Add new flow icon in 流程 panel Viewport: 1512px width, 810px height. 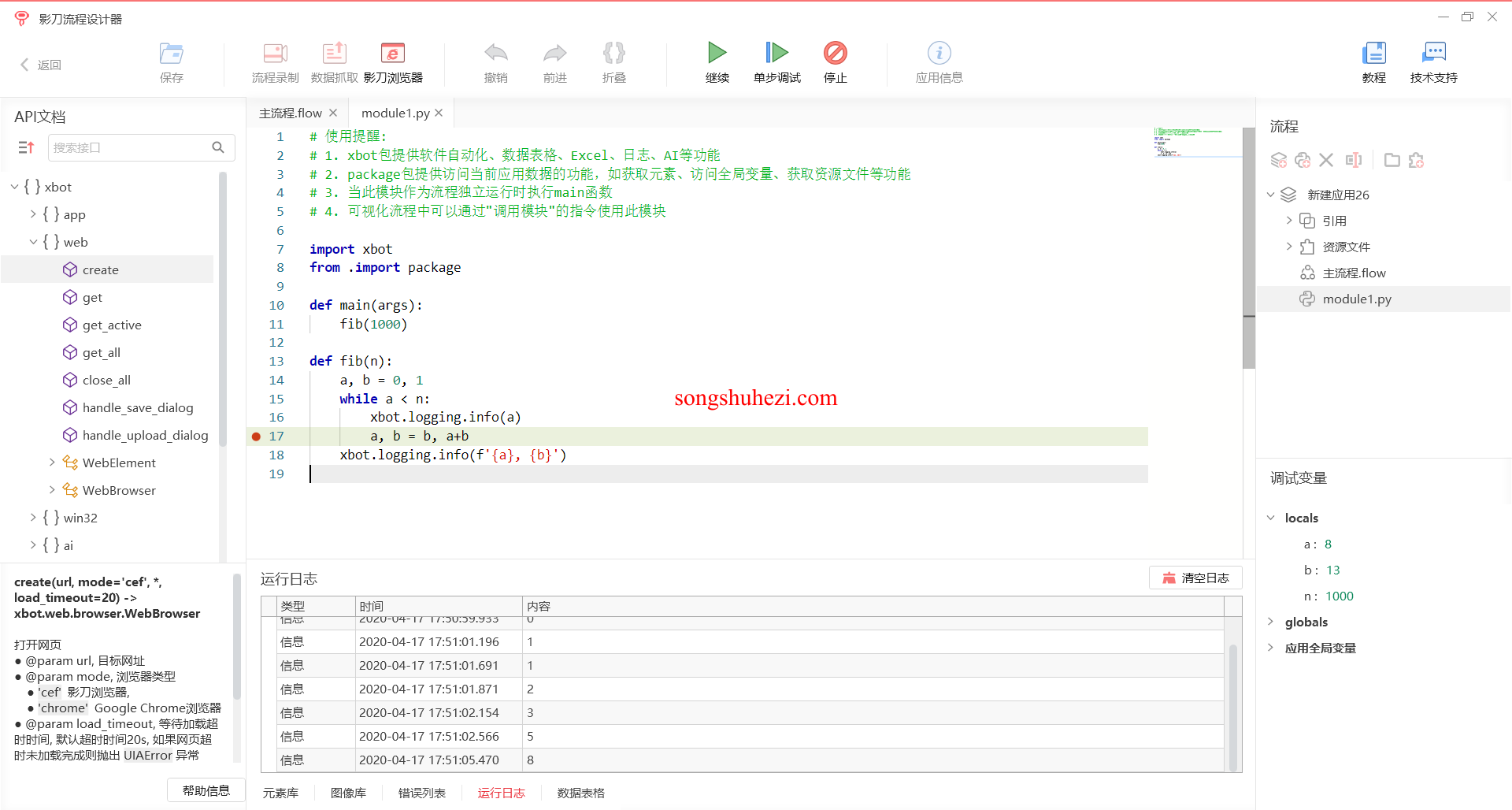1278,160
